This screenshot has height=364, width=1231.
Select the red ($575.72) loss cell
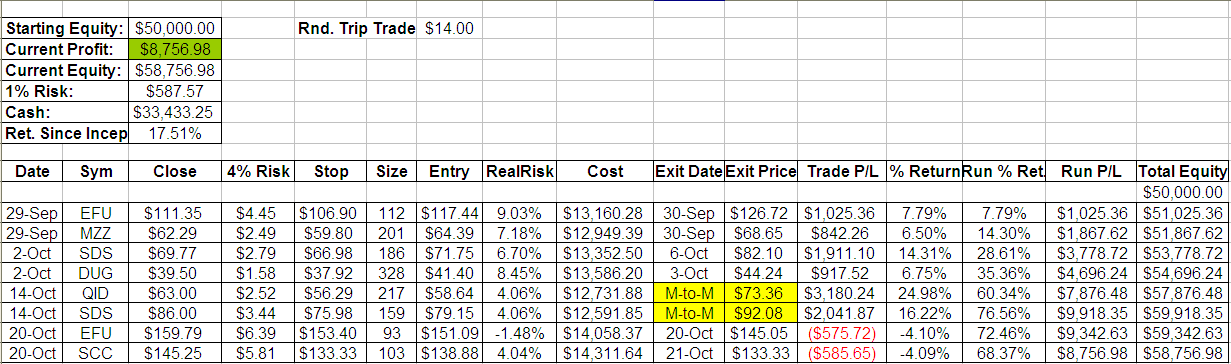[837, 335]
